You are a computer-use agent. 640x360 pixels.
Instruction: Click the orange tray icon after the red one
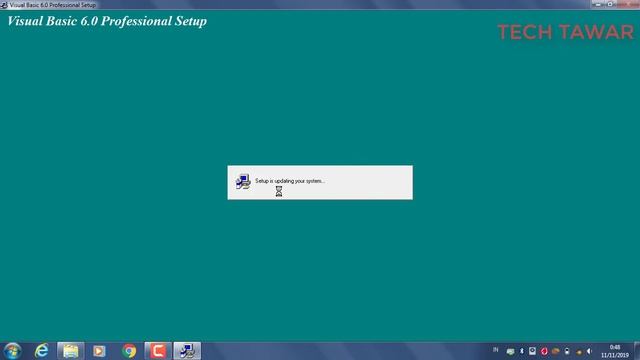click(556, 351)
